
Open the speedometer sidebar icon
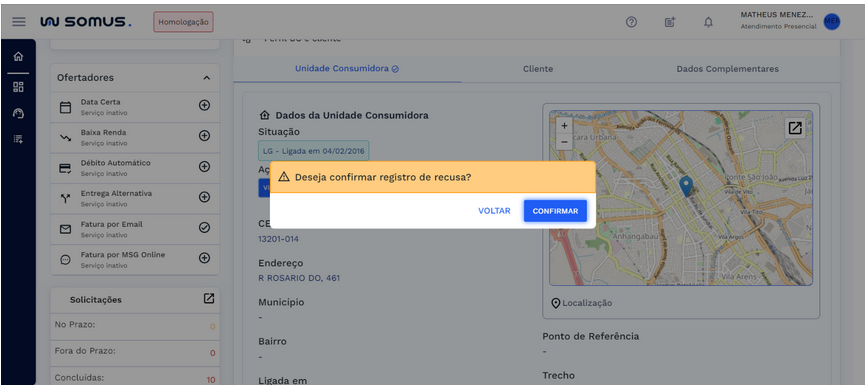[18, 113]
